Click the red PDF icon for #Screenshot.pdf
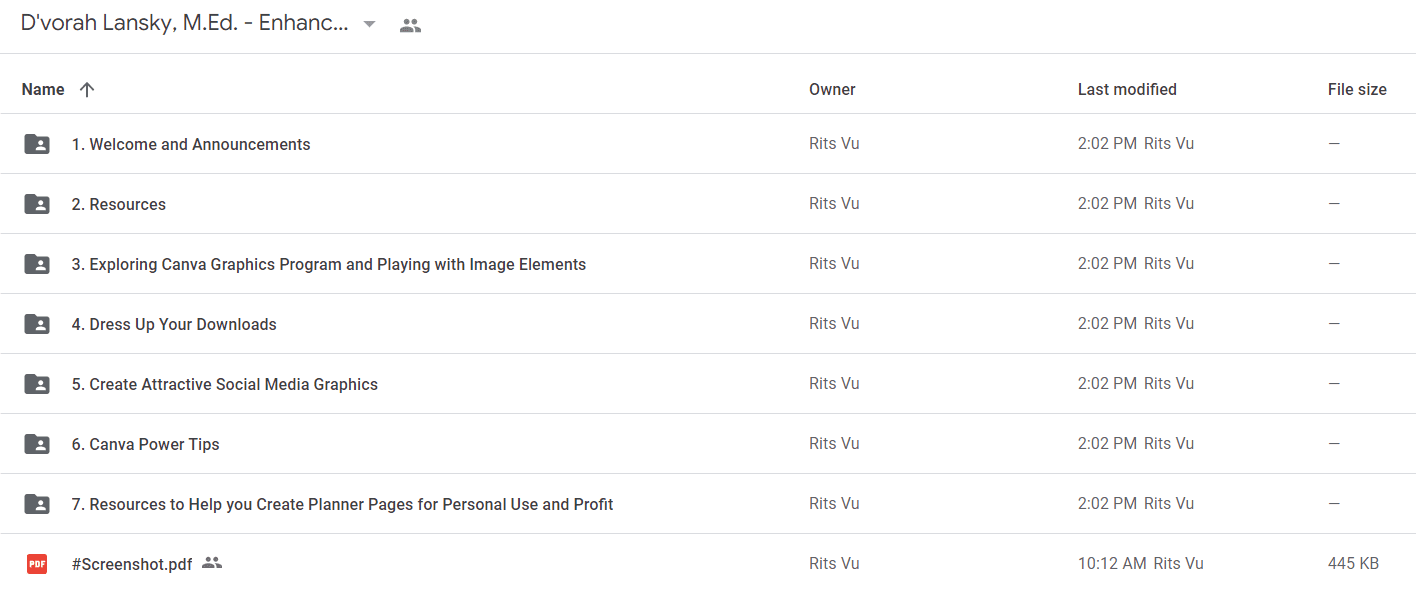The height and width of the screenshot is (593, 1416). 37,564
